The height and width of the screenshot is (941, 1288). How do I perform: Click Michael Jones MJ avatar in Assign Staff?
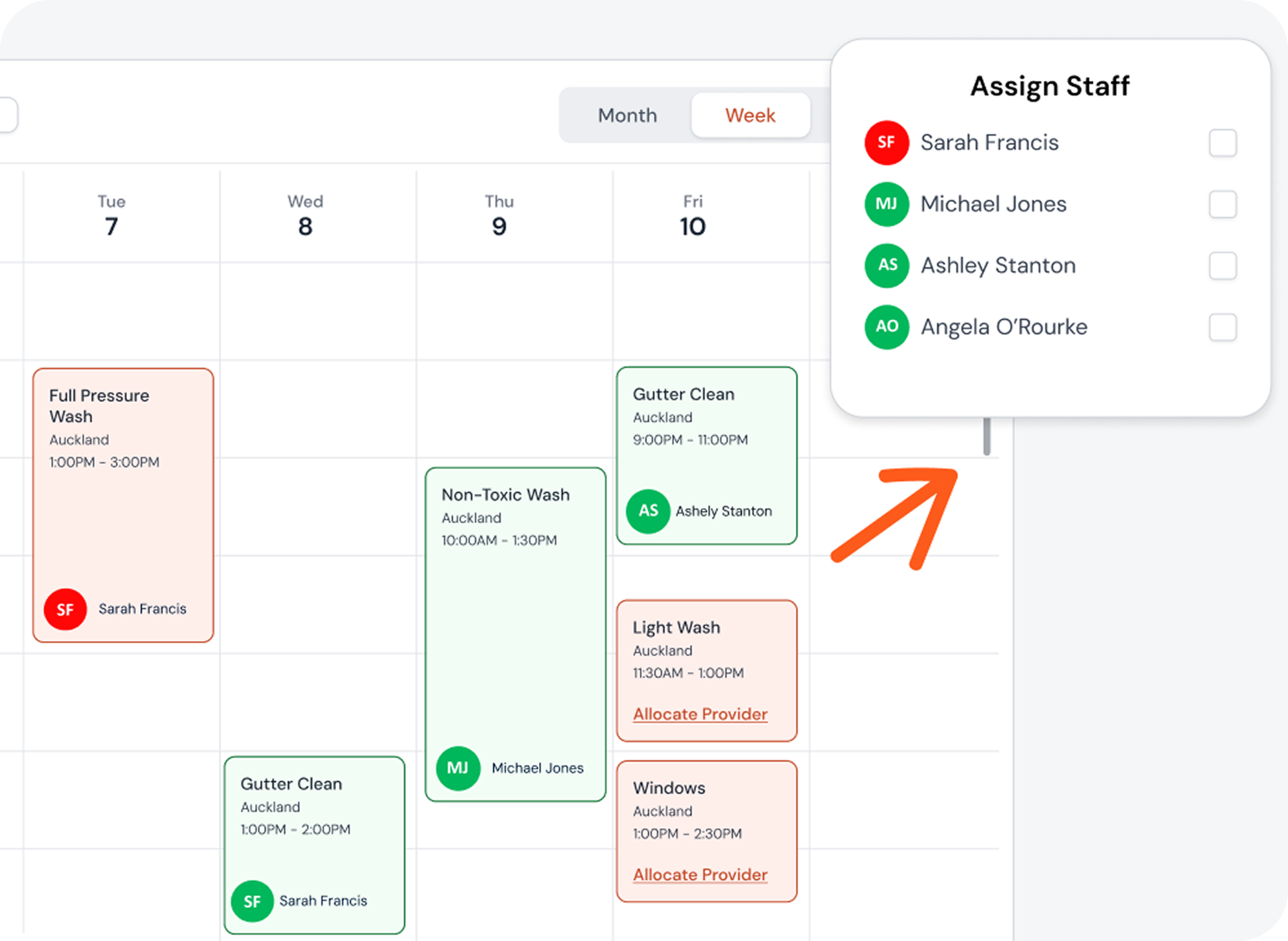tap(887, 204)
